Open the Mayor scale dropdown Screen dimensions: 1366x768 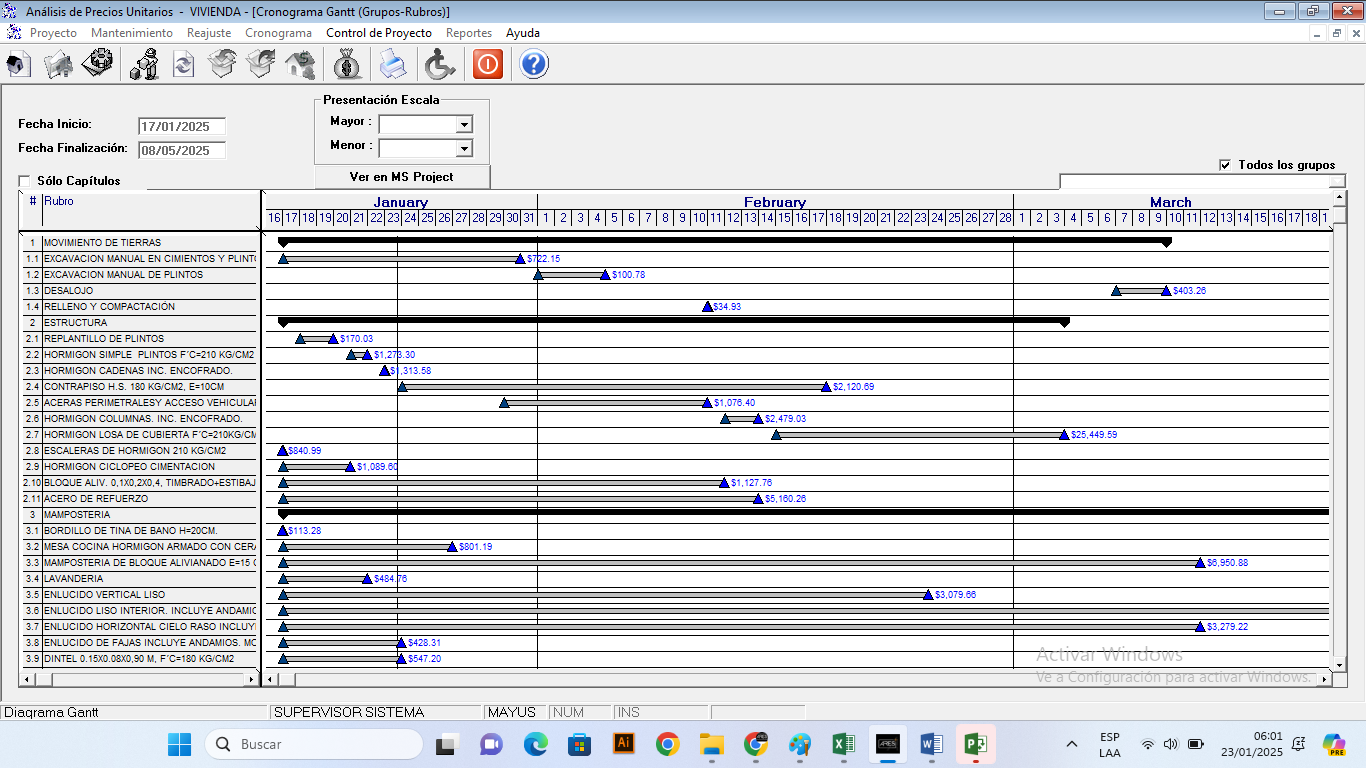(x=464, y=125)
